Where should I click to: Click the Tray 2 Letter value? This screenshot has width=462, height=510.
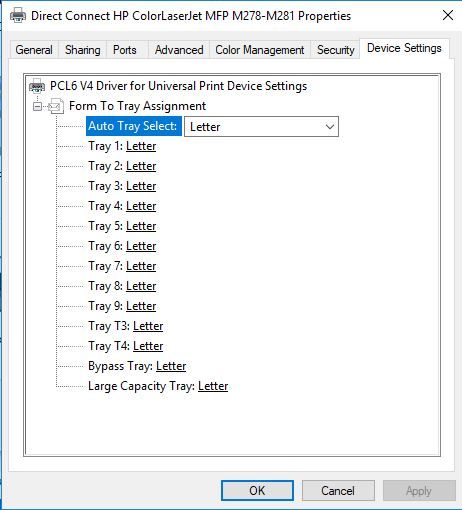[x=141, y=166]
